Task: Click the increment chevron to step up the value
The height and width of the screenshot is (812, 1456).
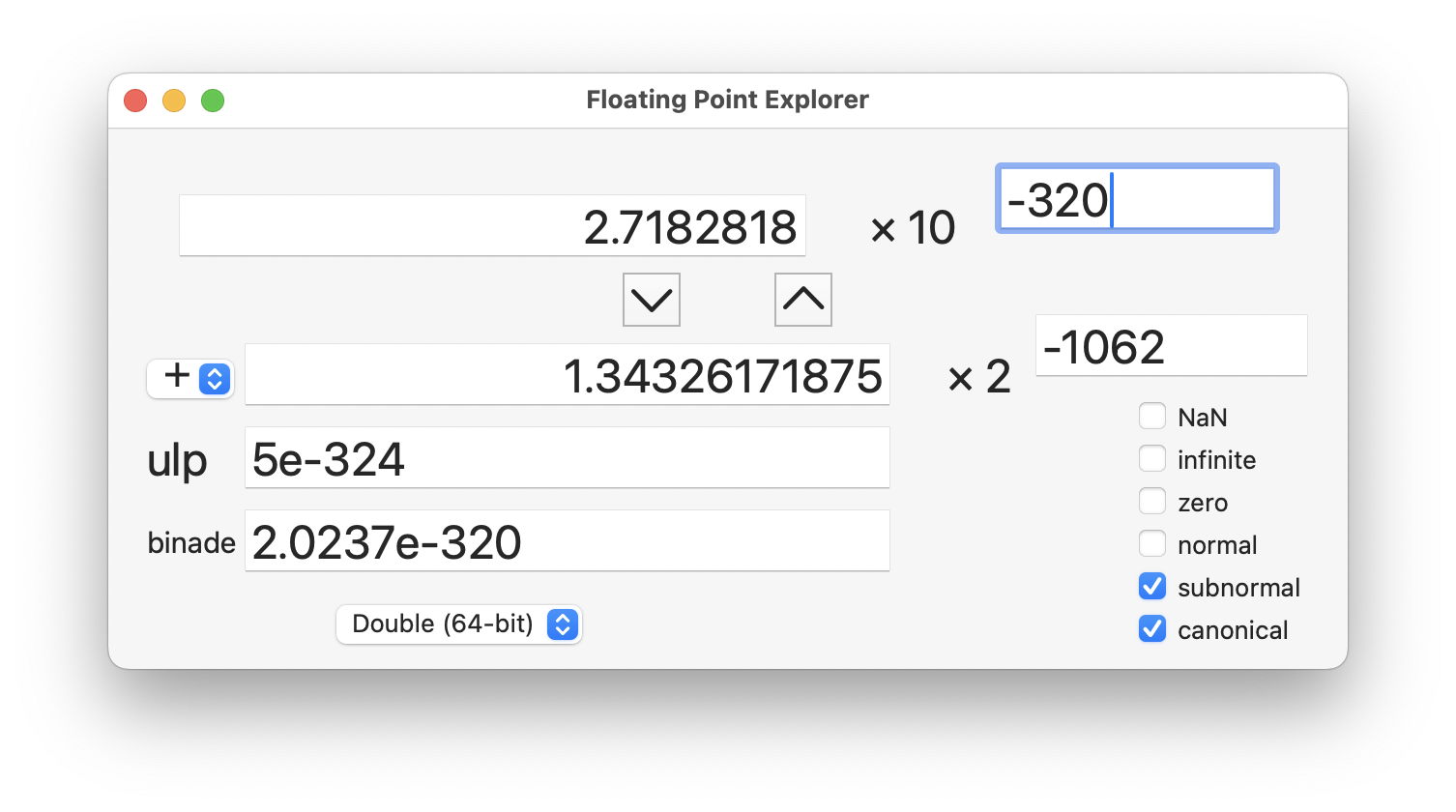Action: tap(802, 300)
